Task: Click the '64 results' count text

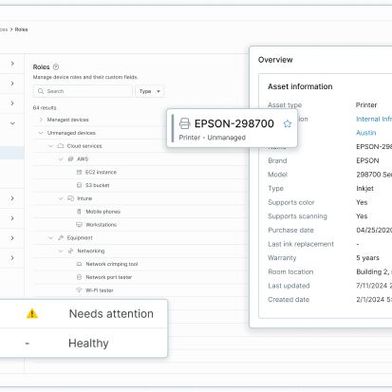Action: tap(44, 108)
